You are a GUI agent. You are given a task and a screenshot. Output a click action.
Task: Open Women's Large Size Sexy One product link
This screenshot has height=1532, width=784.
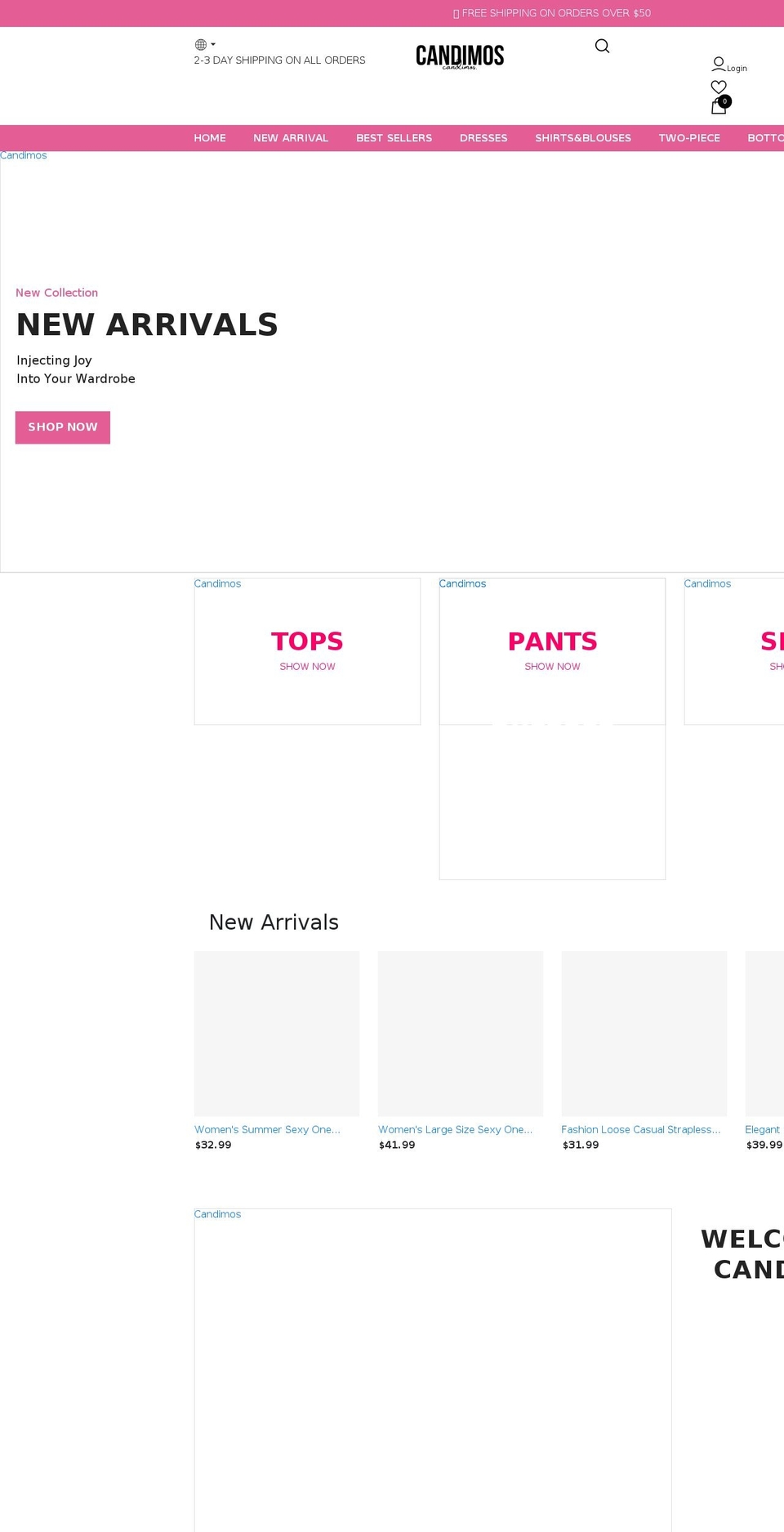(x=455, y=1130)
